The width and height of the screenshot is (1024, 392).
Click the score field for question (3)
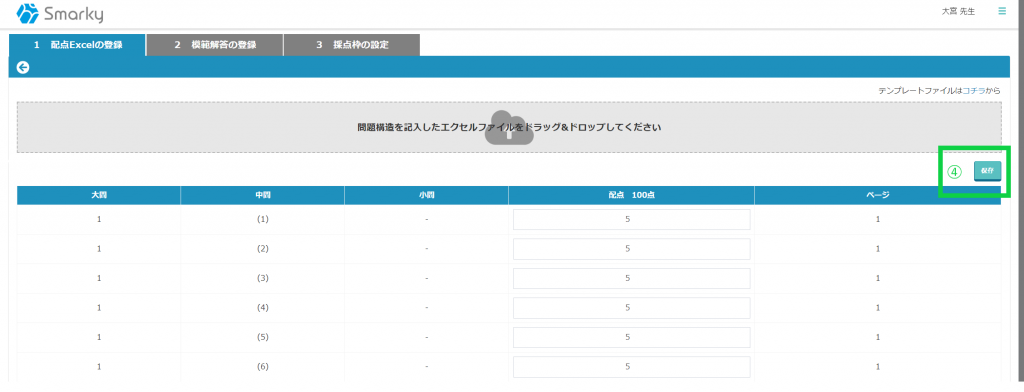point(632,278)
